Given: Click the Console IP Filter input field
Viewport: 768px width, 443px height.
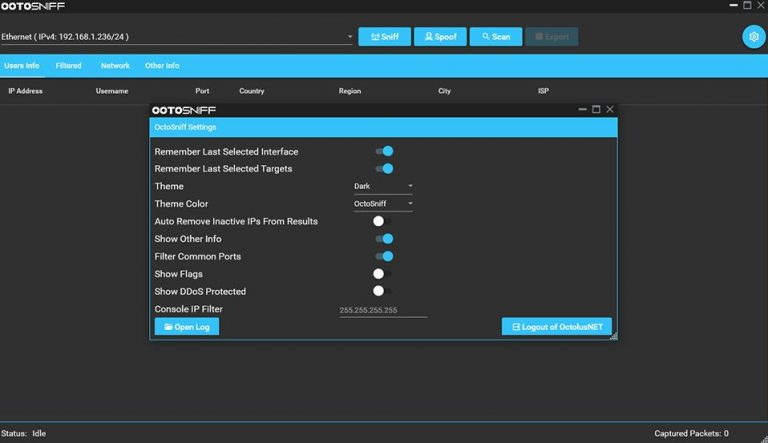Looking at the screenshot, I should (x=383, y=310).
